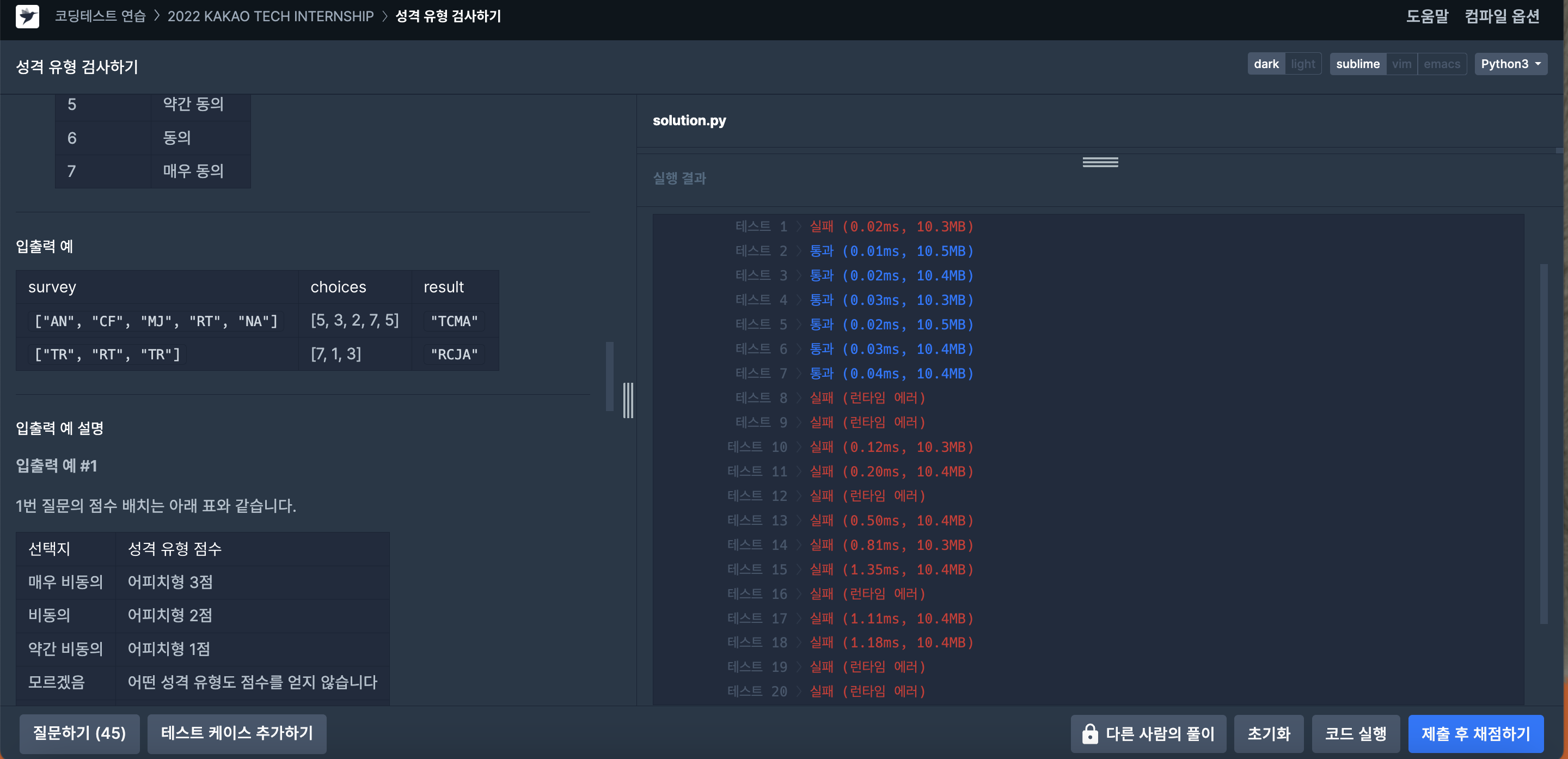Select emacs keymap mode
Viewport: 1568px width, 759px height.
[x=1441, y=64]
